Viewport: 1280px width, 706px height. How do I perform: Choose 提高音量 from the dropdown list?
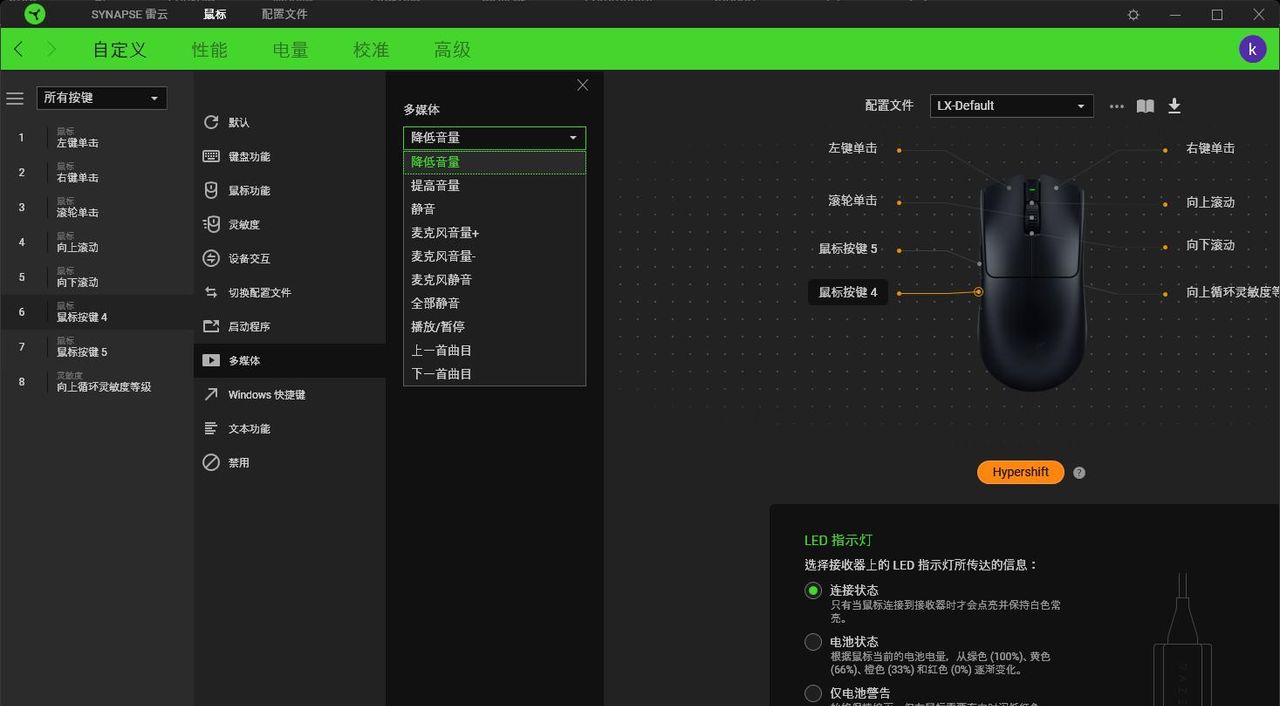pos(494,186)
